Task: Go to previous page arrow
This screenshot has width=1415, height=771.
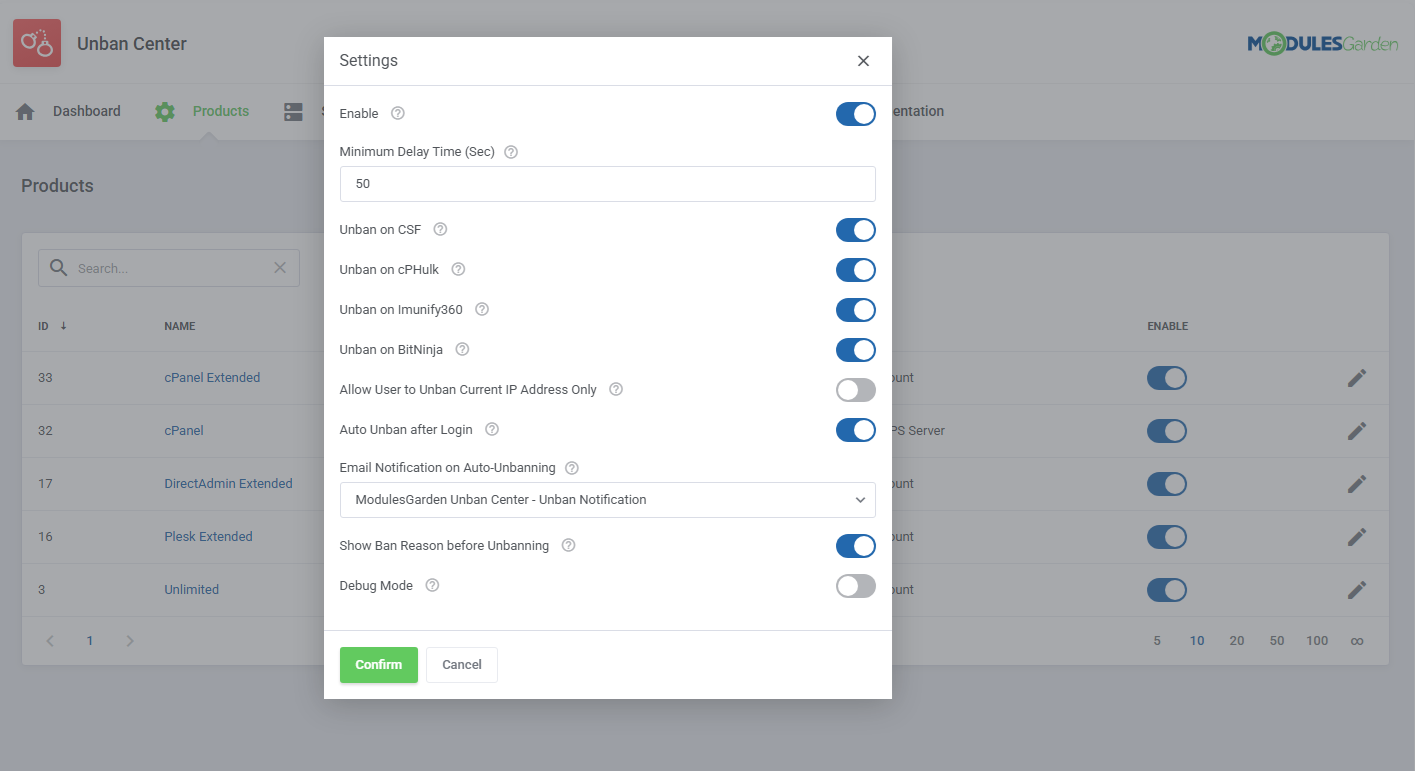Action: 50,641
